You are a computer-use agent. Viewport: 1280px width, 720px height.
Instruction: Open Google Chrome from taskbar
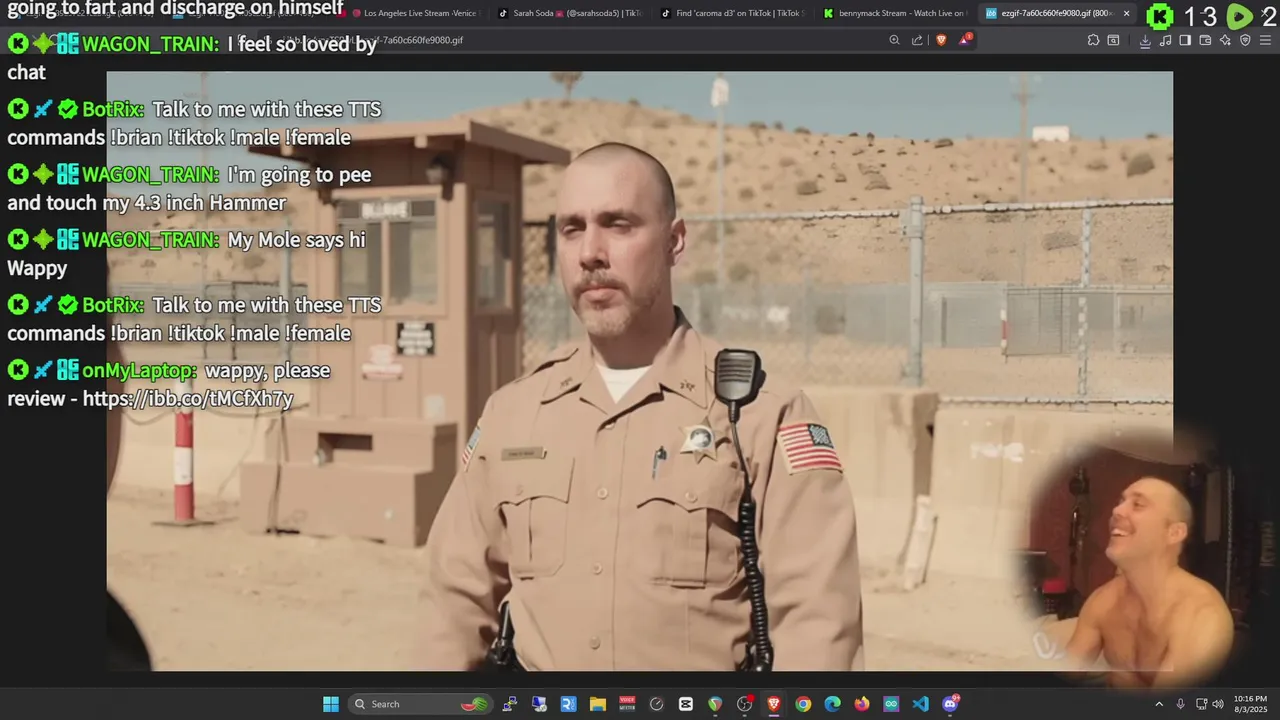803,704
